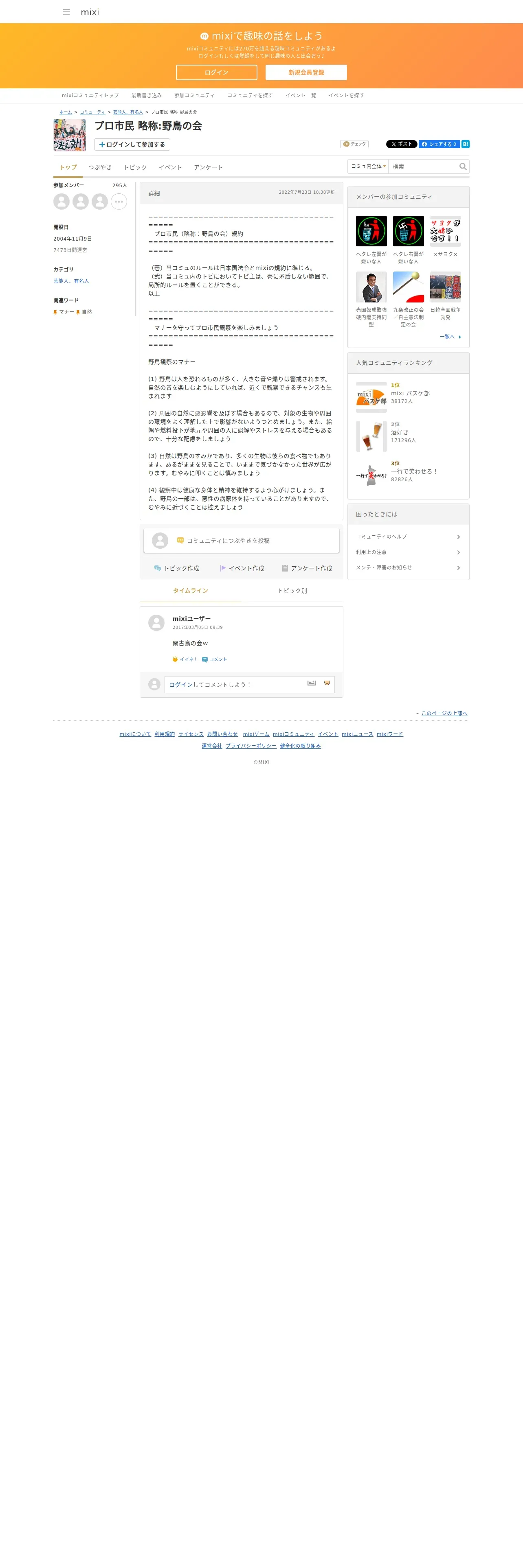
Task: Open イベントを探す nav item
Action: (x=347, y=96)
